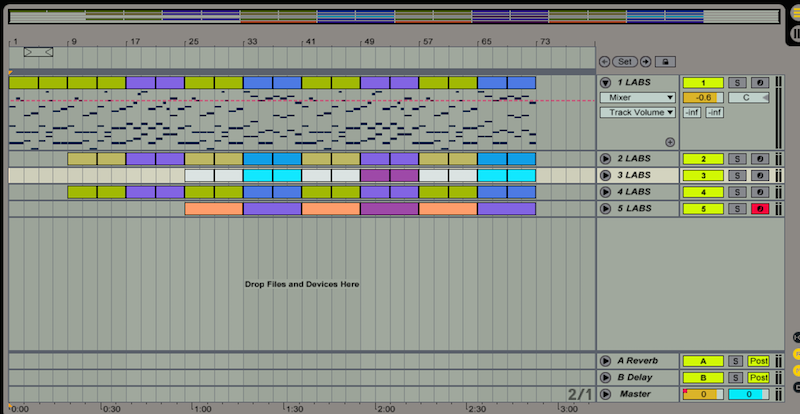Solo the B Delay return track
Screen dimensions: 800x414
tap(735, 378)
